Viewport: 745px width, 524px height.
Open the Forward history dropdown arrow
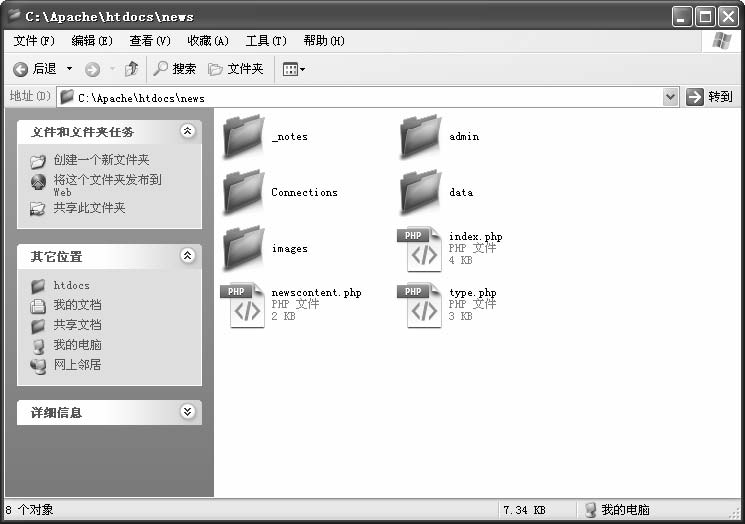point(112,69)
